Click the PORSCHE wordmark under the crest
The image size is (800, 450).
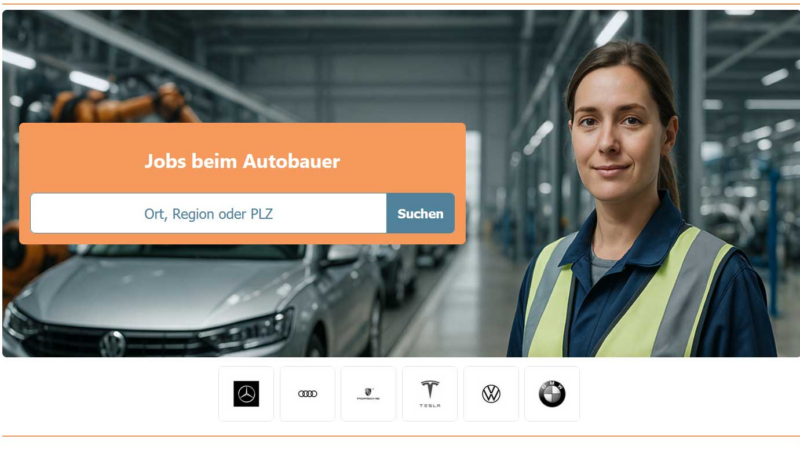point(368,398)
